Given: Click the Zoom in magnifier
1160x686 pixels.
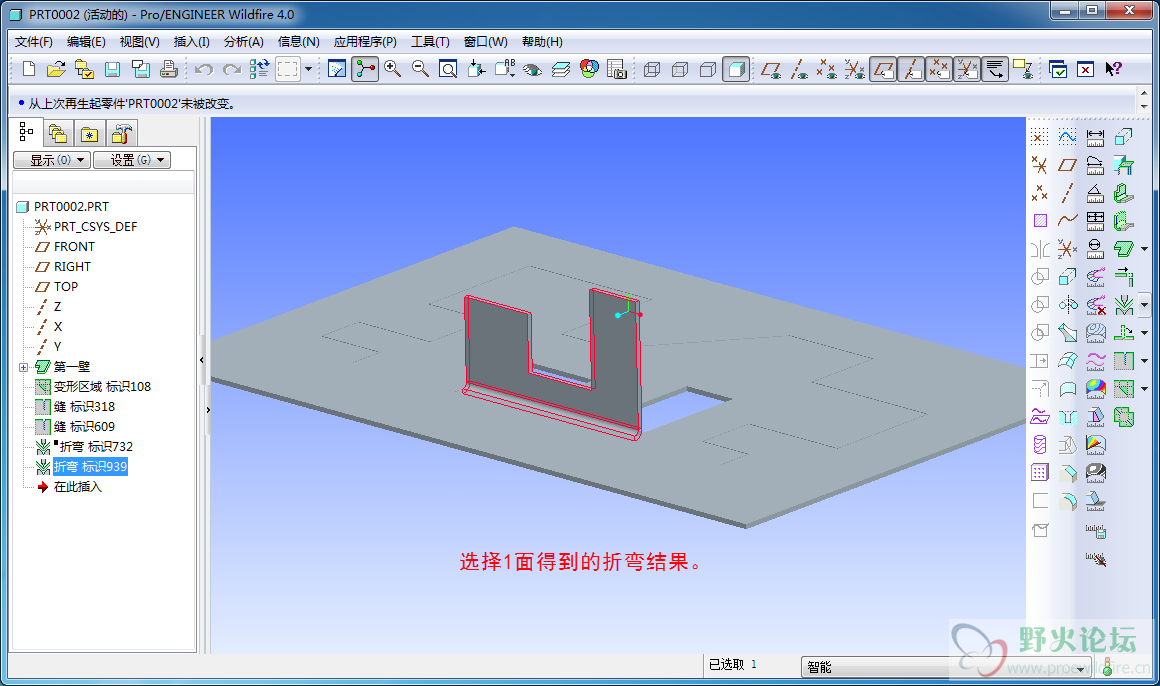Looking at the screenshot, I should (x=393, y=69).
